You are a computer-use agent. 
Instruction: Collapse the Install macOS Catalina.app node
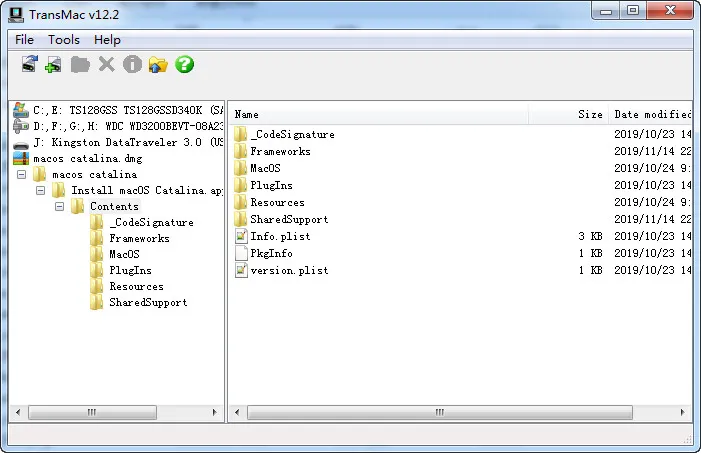click(40, 191)
